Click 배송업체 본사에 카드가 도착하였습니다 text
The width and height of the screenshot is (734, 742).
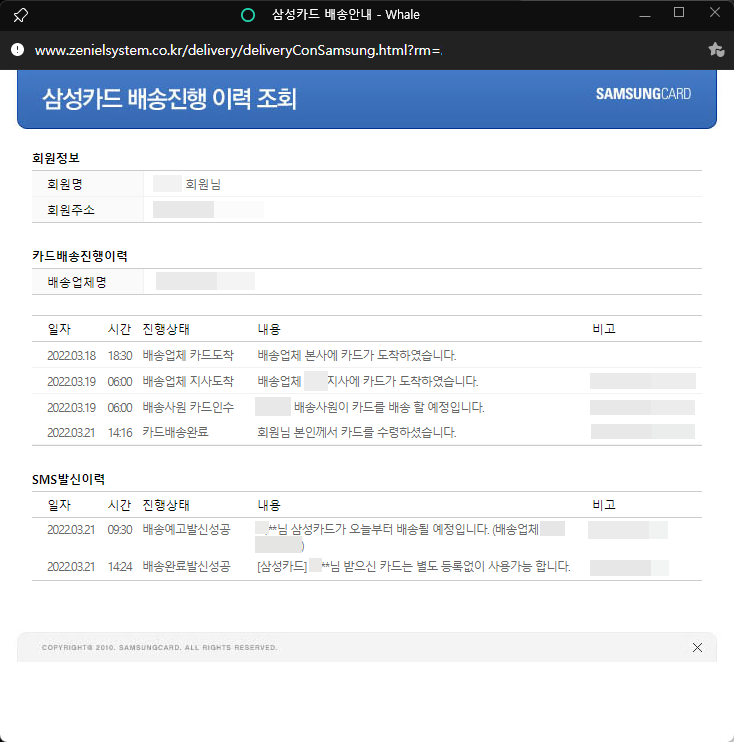coord(357,355)
